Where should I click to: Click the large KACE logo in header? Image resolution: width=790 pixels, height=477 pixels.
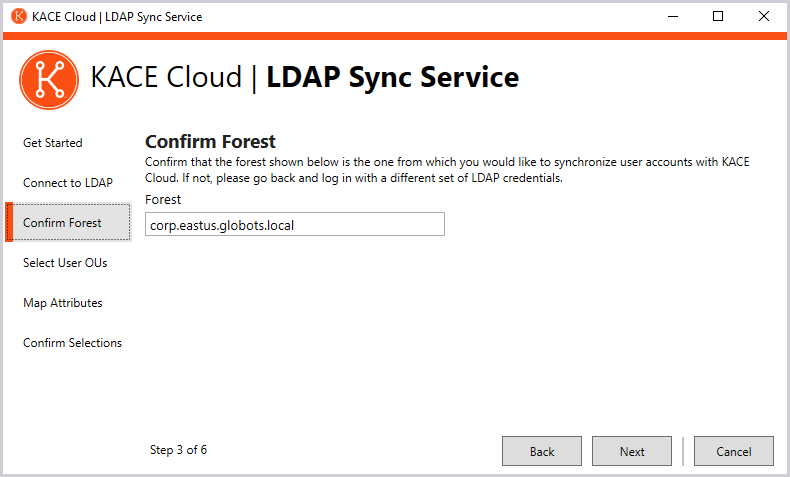point(49,79)
